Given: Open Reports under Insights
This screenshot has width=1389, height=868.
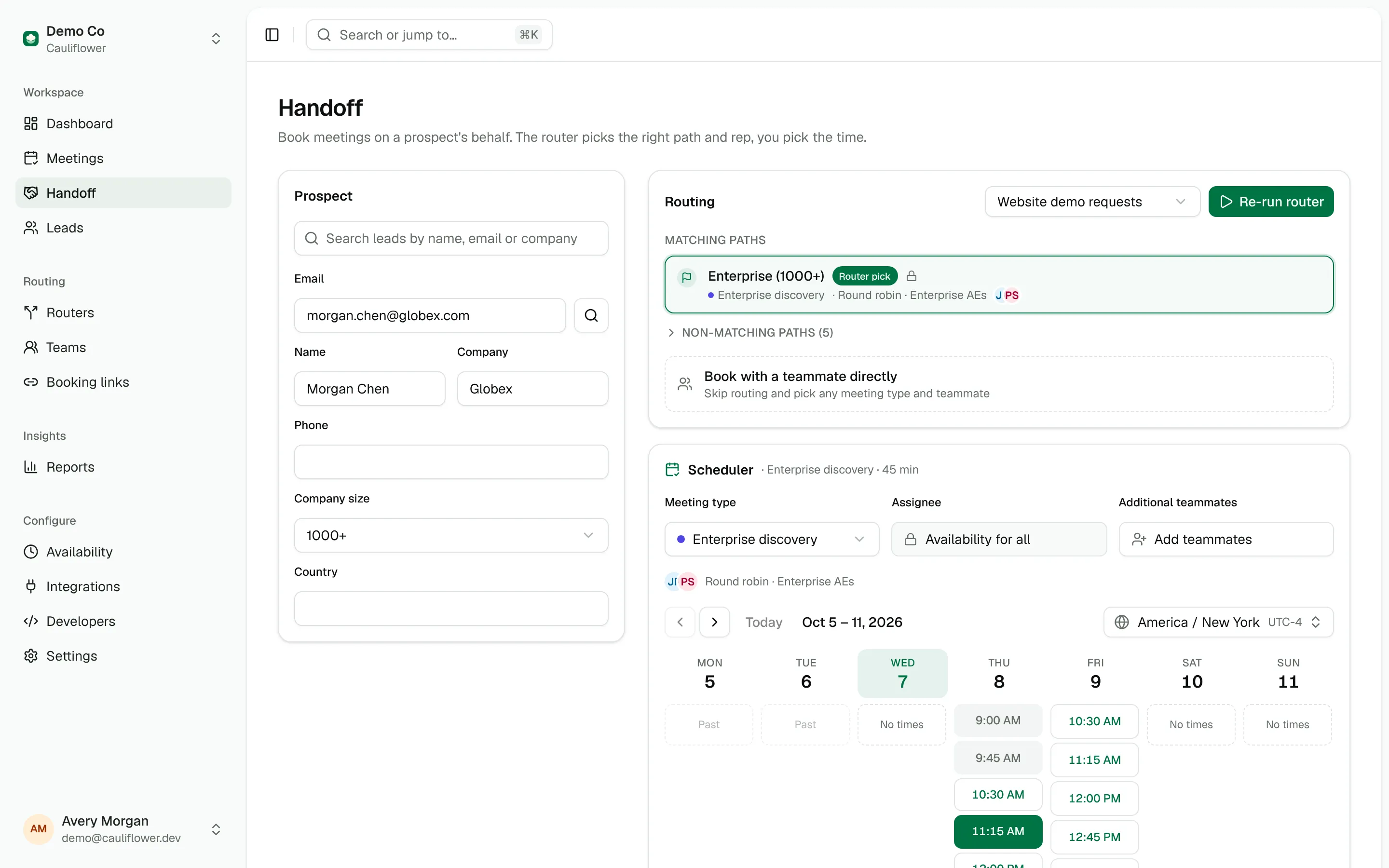Looking at the screenshot, I should pyautogui.click(x=123, y=467).
